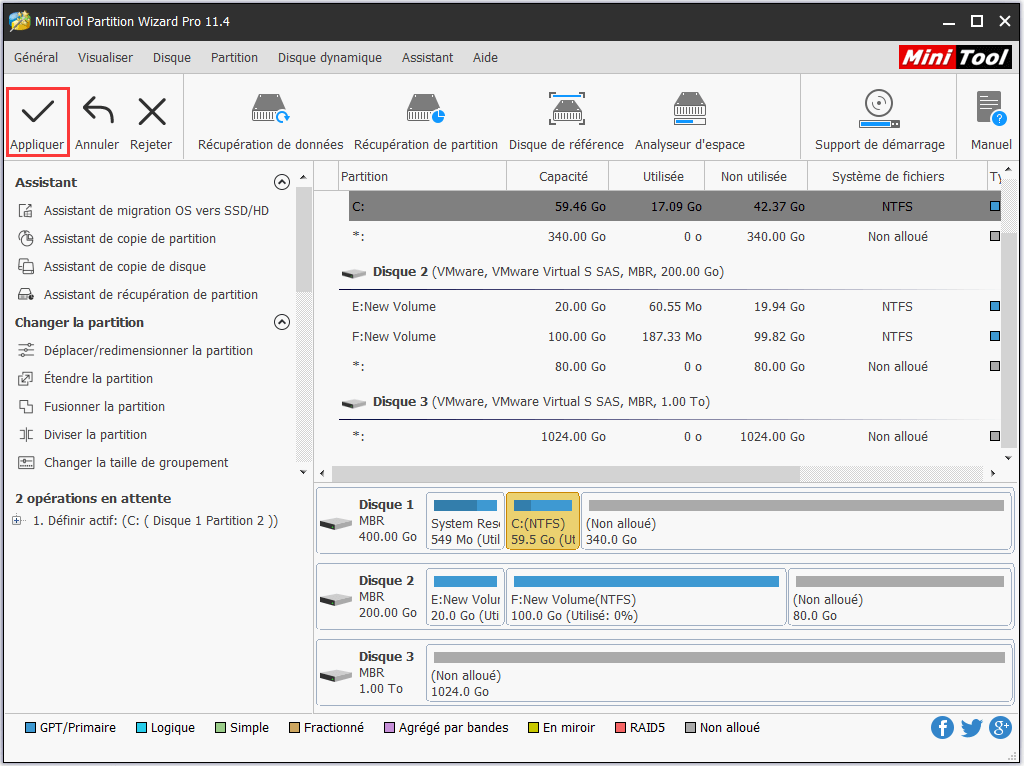
Task: Open the Général menu
Action: pyautogui.click(x=36, y=57)
